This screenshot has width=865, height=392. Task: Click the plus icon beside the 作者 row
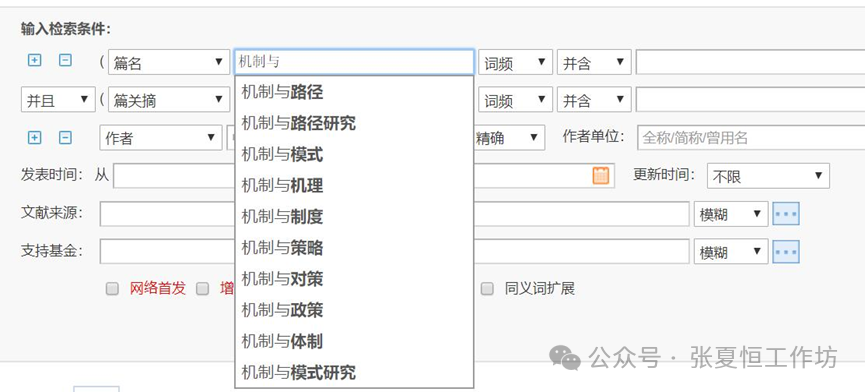point(34,137)
